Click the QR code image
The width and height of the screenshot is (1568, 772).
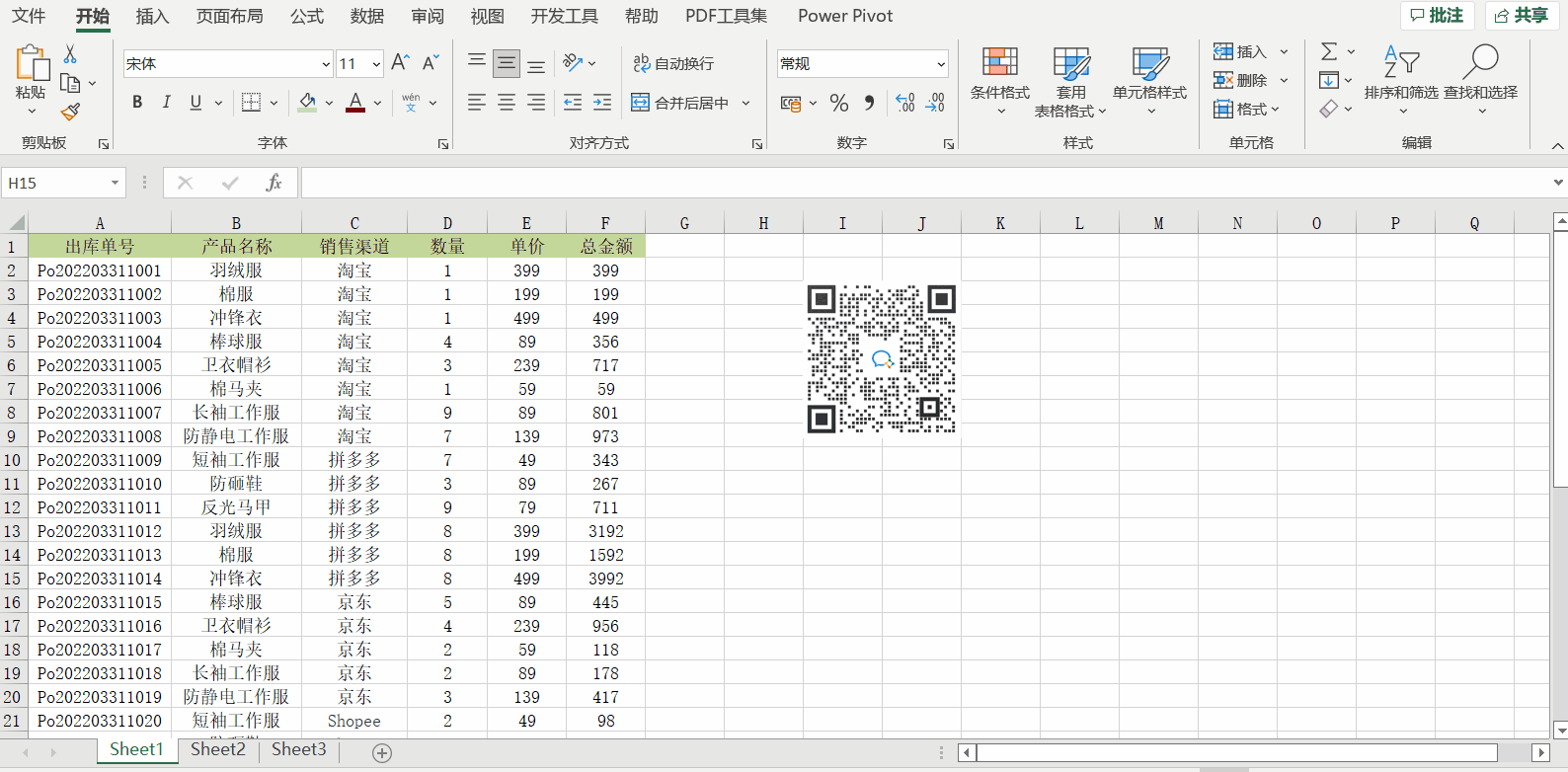pos(882,359)
